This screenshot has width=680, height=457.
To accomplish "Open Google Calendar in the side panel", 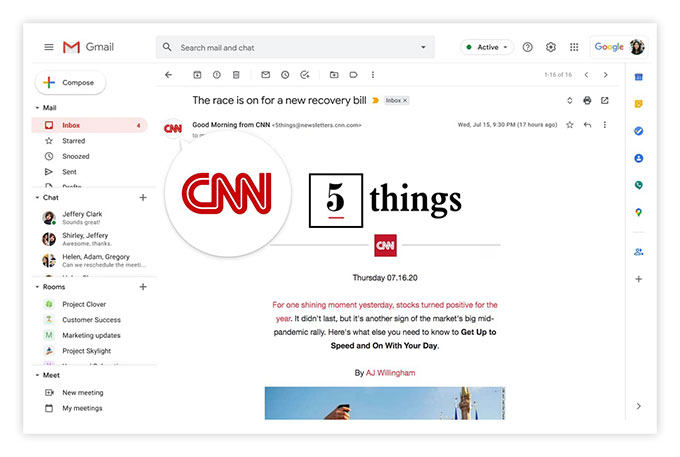I will pyautogui.click(x=638, y=77).
